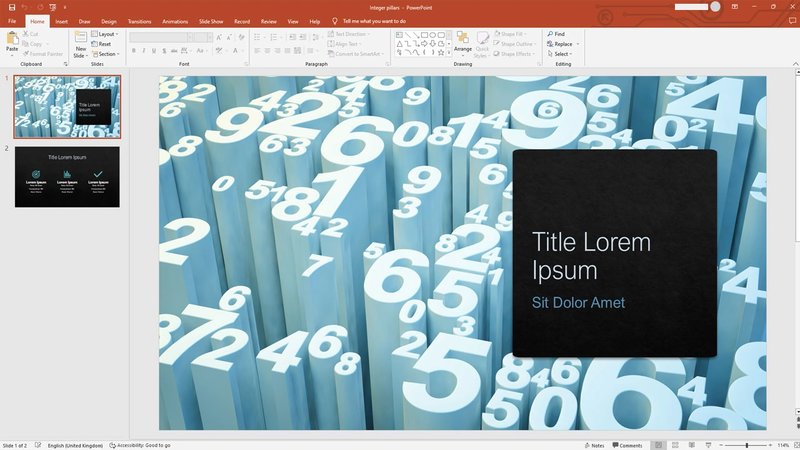Switch to the Design tab
This screenshot has width=800, height=450.
click(109, 21)
